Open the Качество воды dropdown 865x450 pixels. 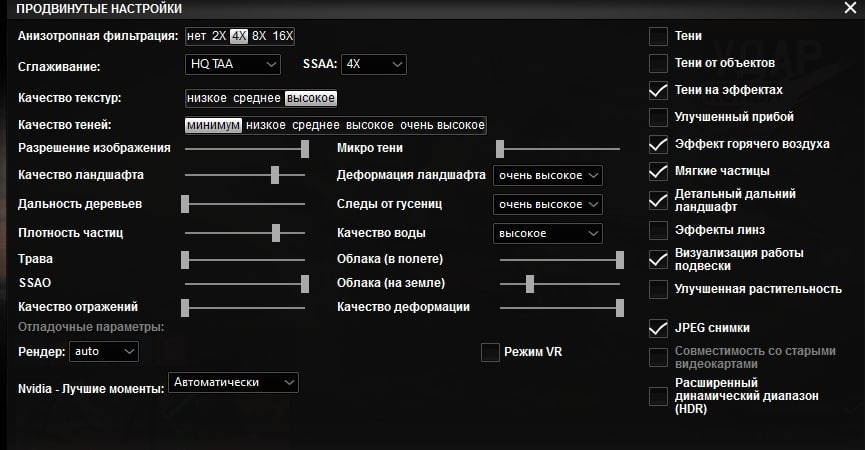(x=548, y=233)
